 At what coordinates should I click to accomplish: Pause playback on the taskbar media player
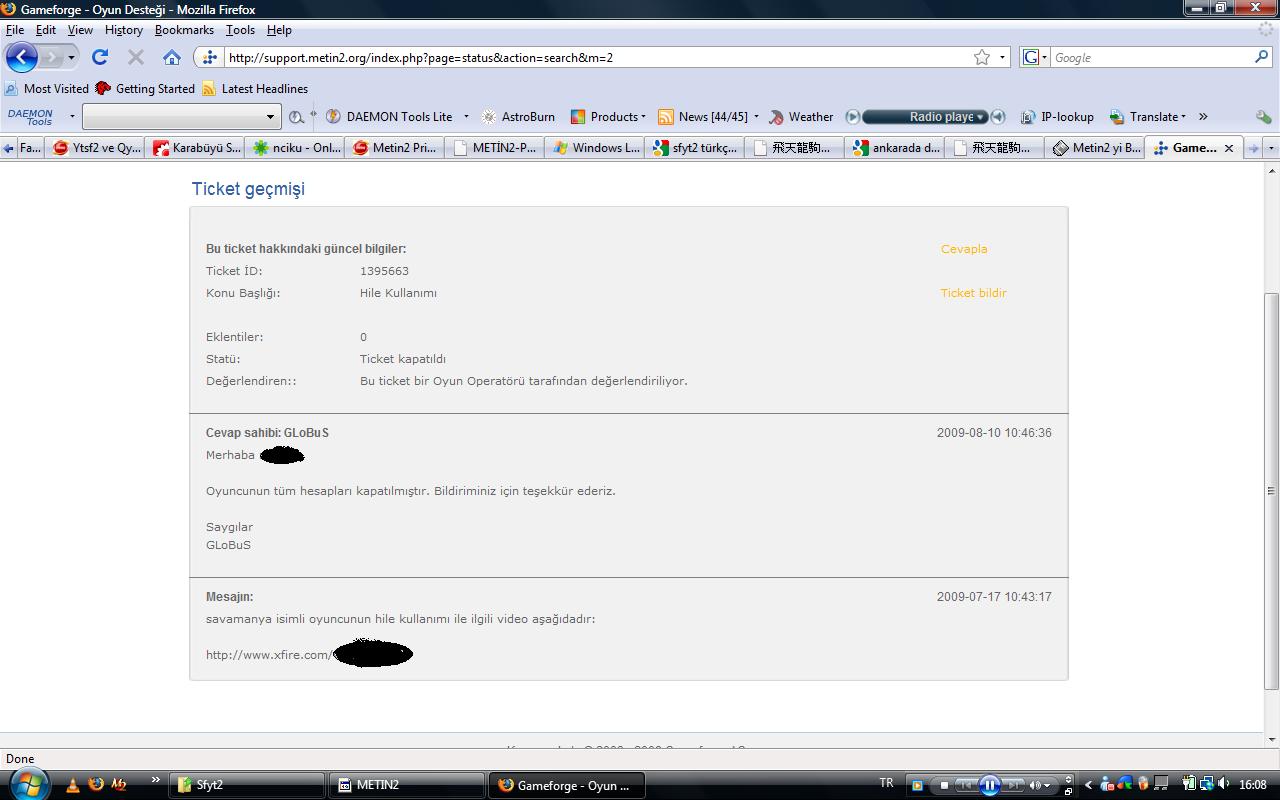click(989, 785)
